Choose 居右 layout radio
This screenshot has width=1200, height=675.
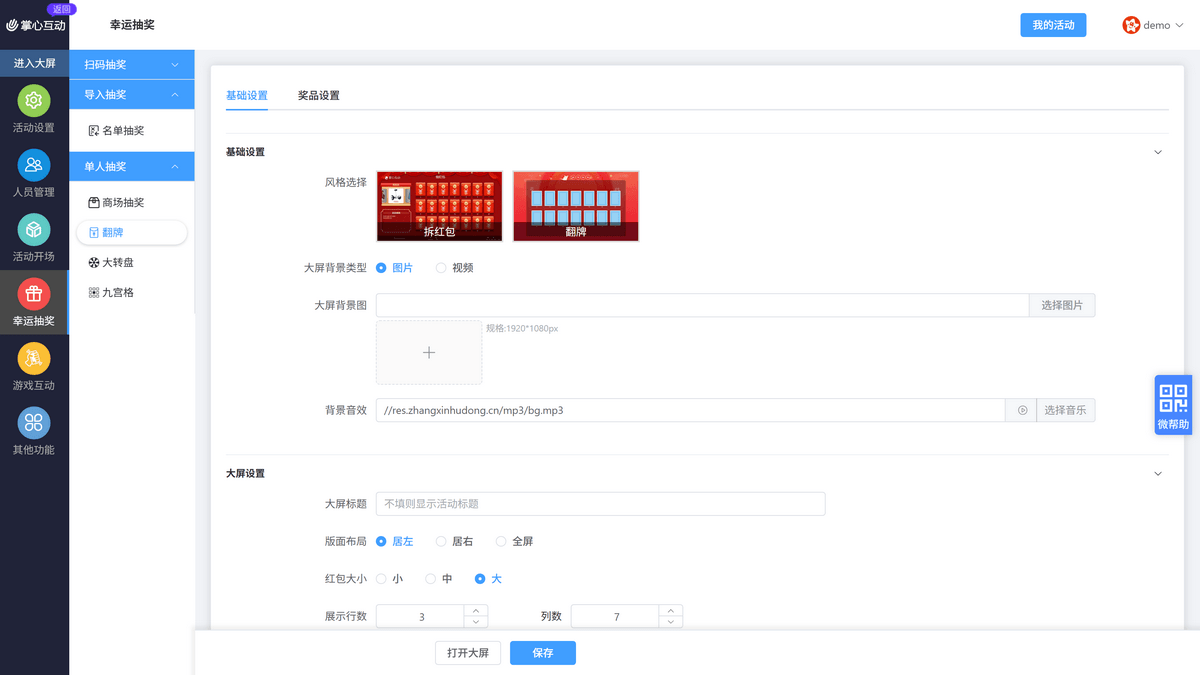(441, 541)
